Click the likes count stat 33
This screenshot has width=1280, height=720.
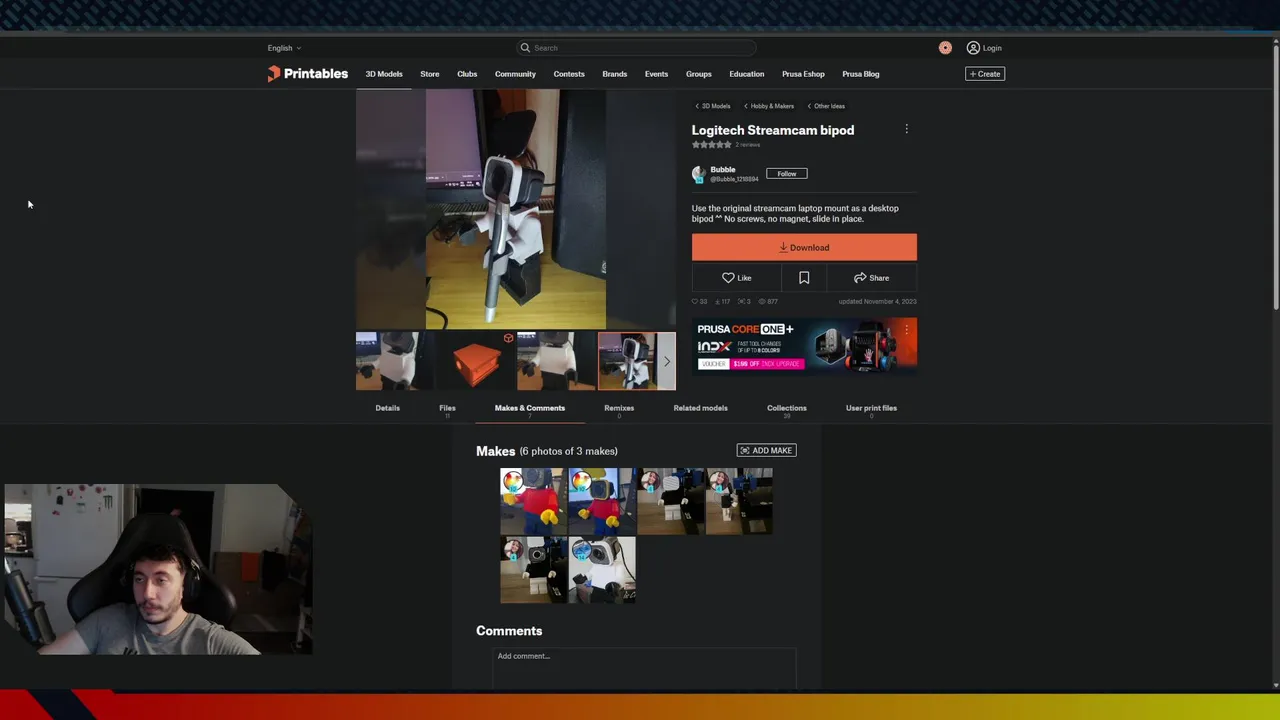tap(700, 301)
